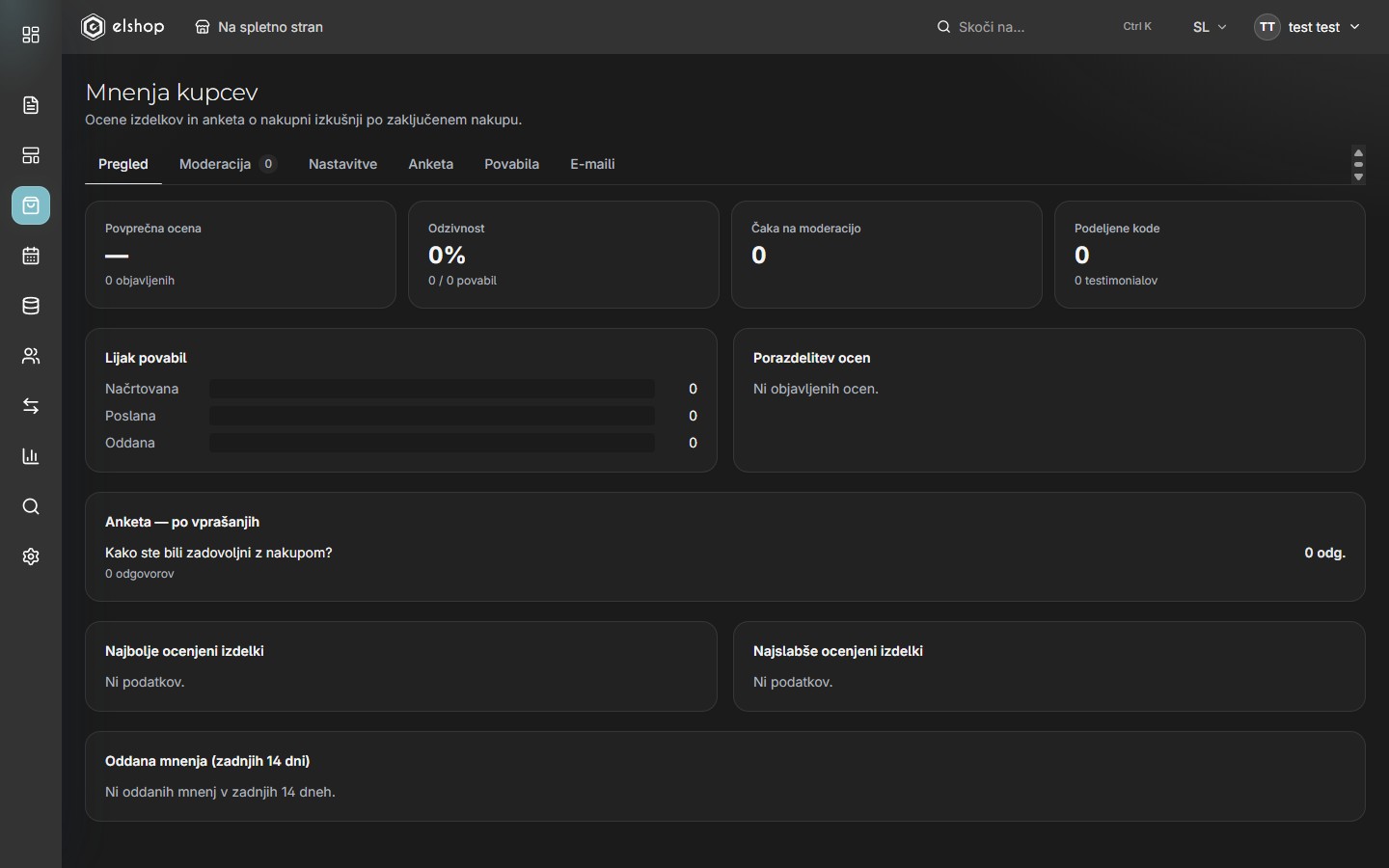
Task: Click the Najslabše ocenjeni izdelki heading
Action: [838, 651]
